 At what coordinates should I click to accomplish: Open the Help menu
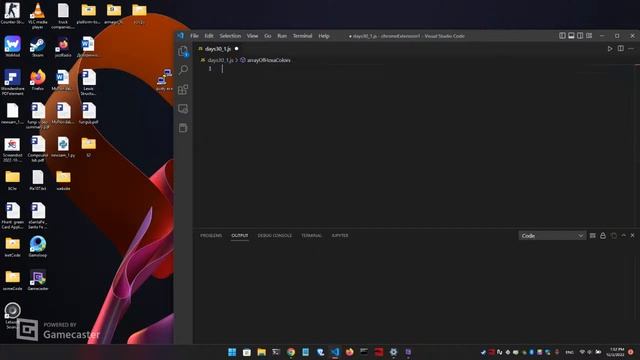324,36
